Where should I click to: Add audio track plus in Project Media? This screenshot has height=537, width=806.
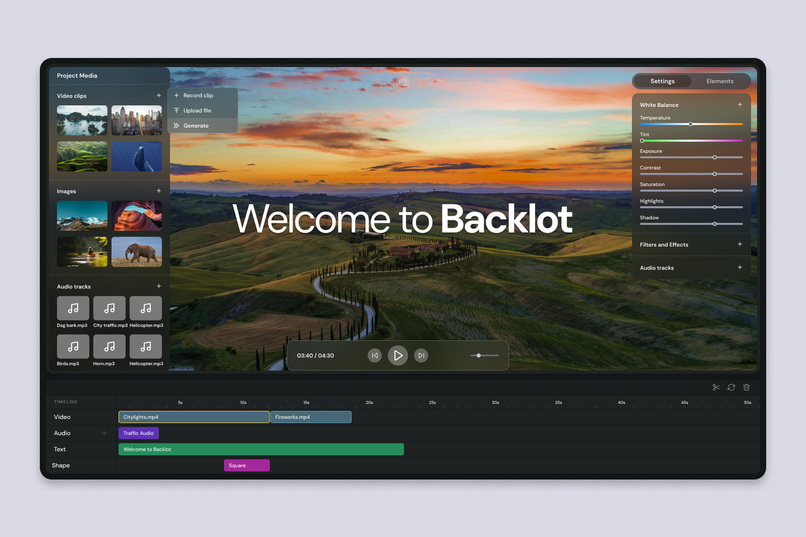[x=158, y=286]
